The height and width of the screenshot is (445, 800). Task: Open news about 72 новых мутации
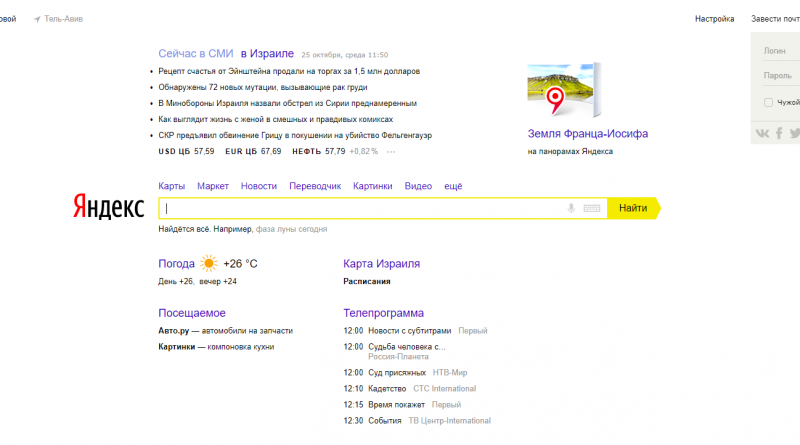pos(263,87)
